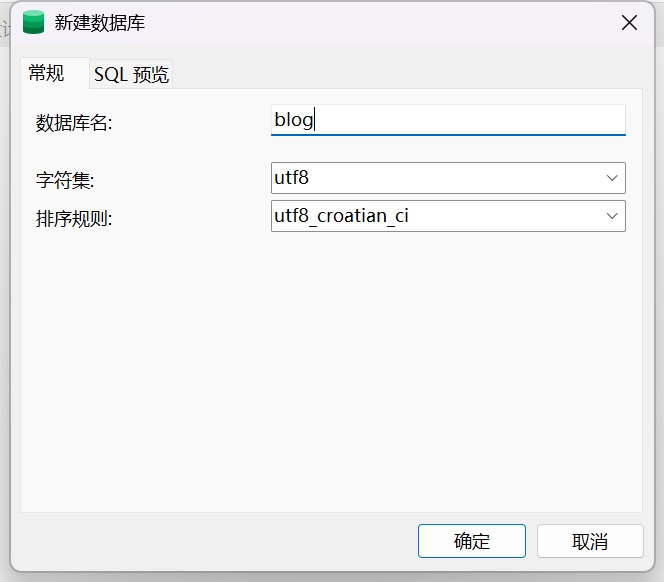Confirm with the 确定 button

(x=472, y=541)
